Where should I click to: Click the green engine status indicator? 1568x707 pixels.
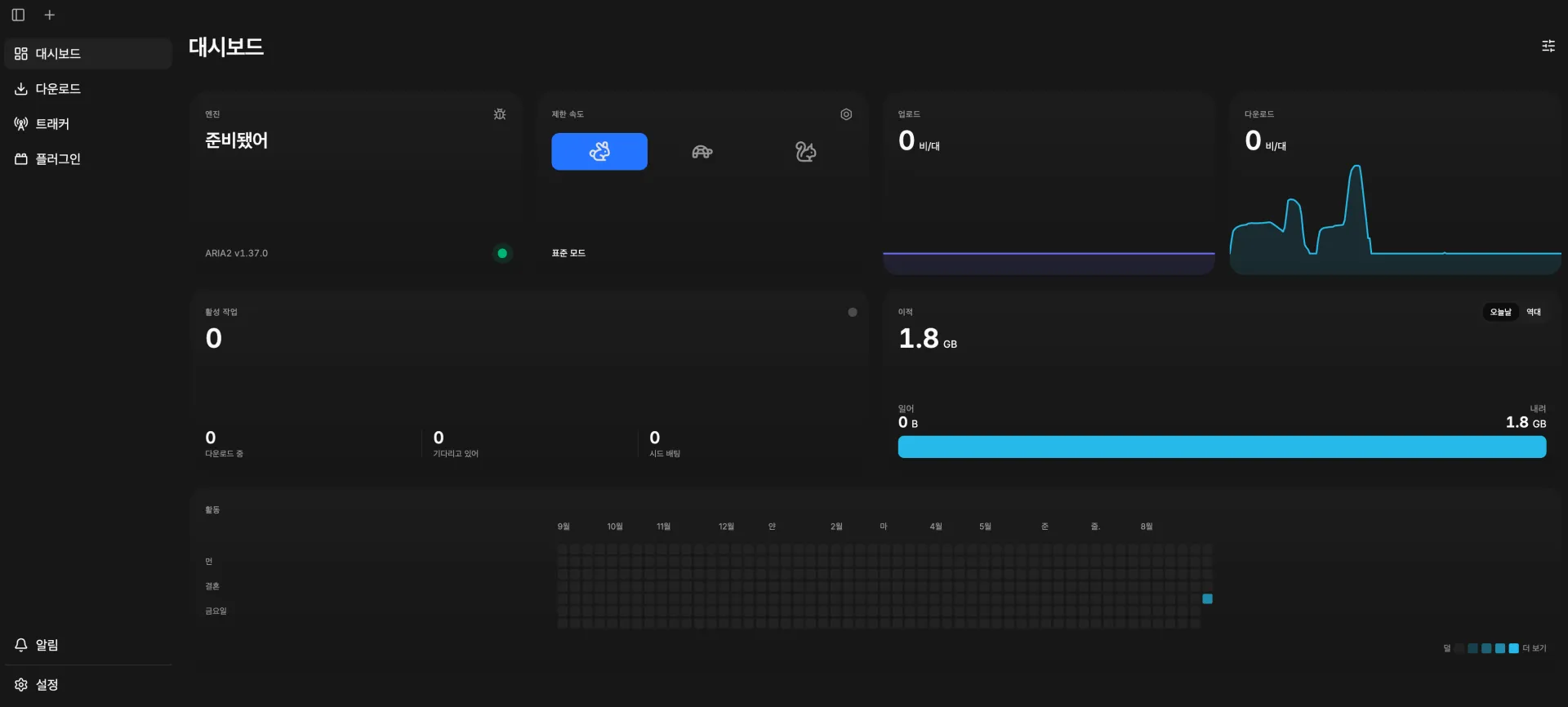pos(502,253)
